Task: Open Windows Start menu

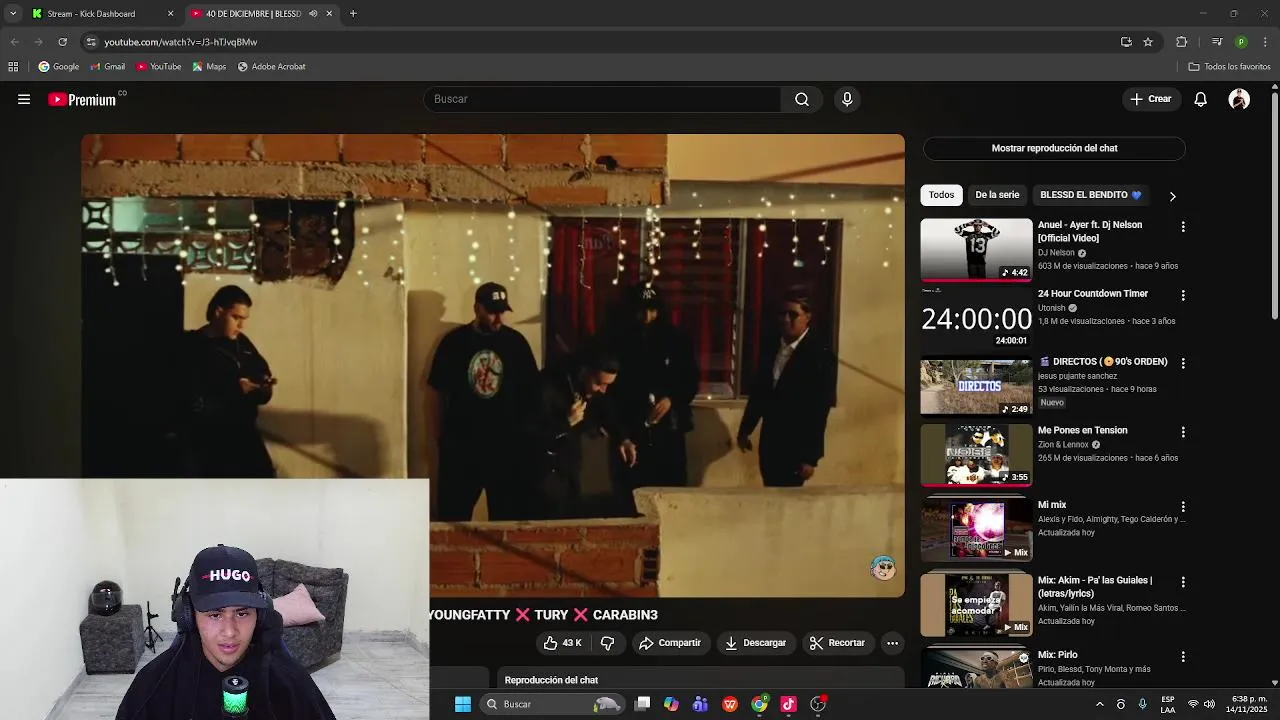Action: (463, 704)
